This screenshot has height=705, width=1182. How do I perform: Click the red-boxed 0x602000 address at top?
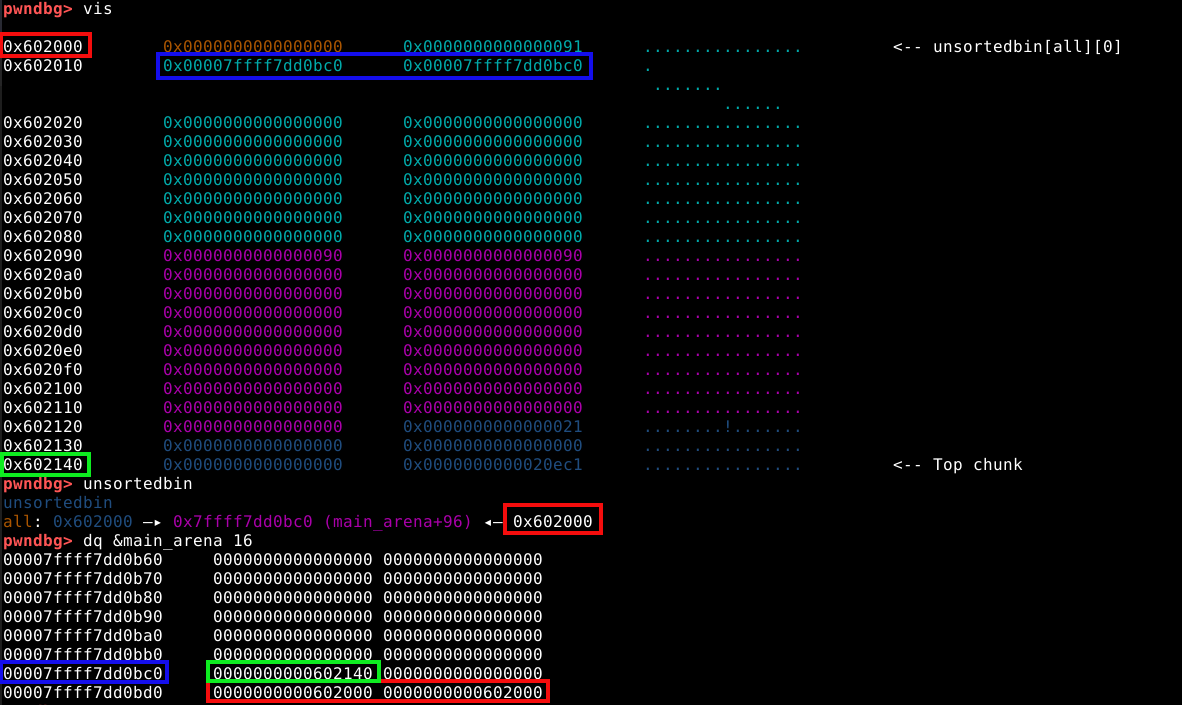coord(46,46)
